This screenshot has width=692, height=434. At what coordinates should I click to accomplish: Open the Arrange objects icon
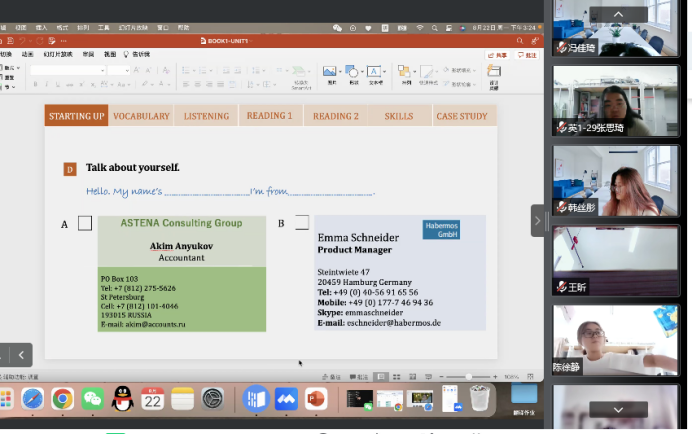click(406, 72)
